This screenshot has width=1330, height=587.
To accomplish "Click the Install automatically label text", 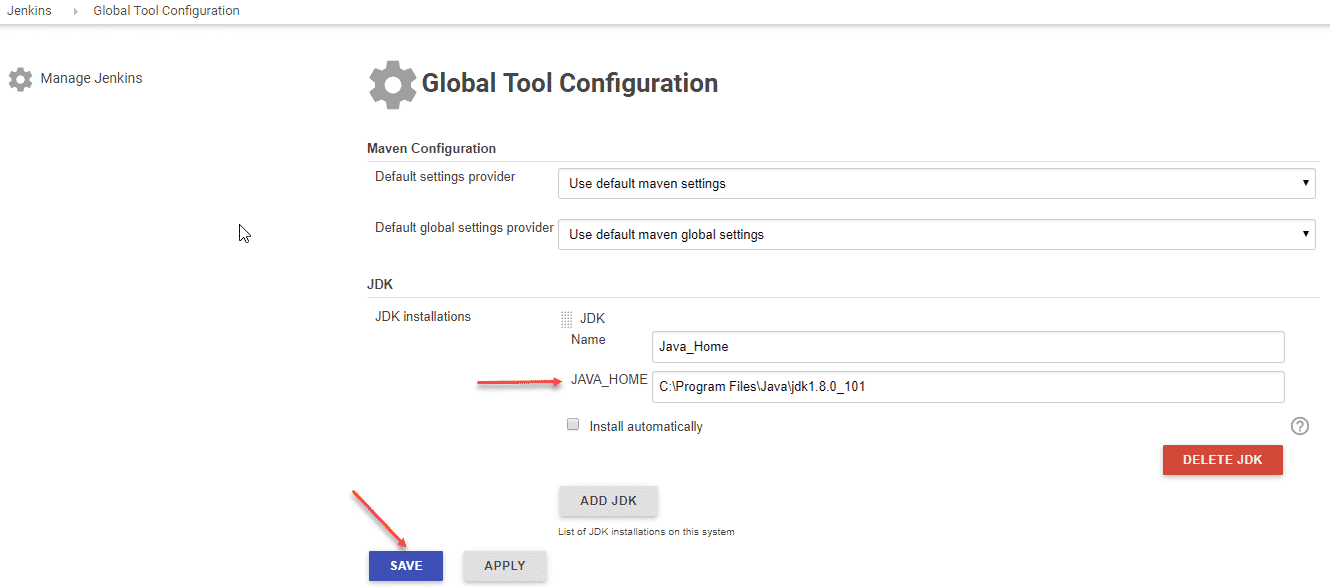I will click(x=646, y=426).
